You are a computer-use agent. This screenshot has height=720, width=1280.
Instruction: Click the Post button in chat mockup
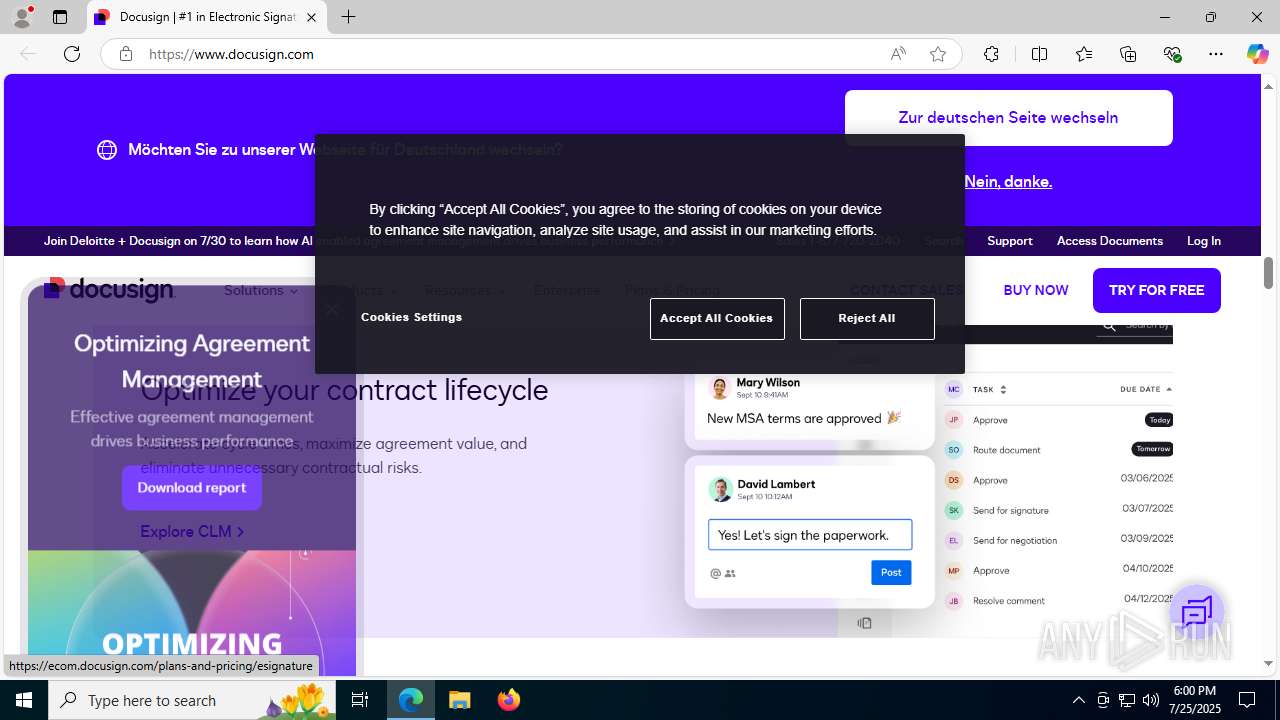pyautogui.click(x=891, y=572)
